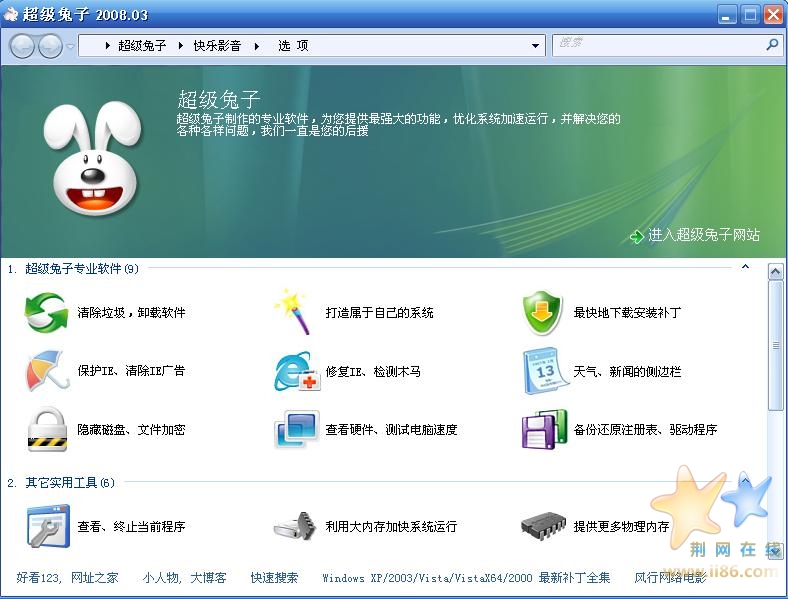Click the monitors hardware check icon

click(297, 429)
